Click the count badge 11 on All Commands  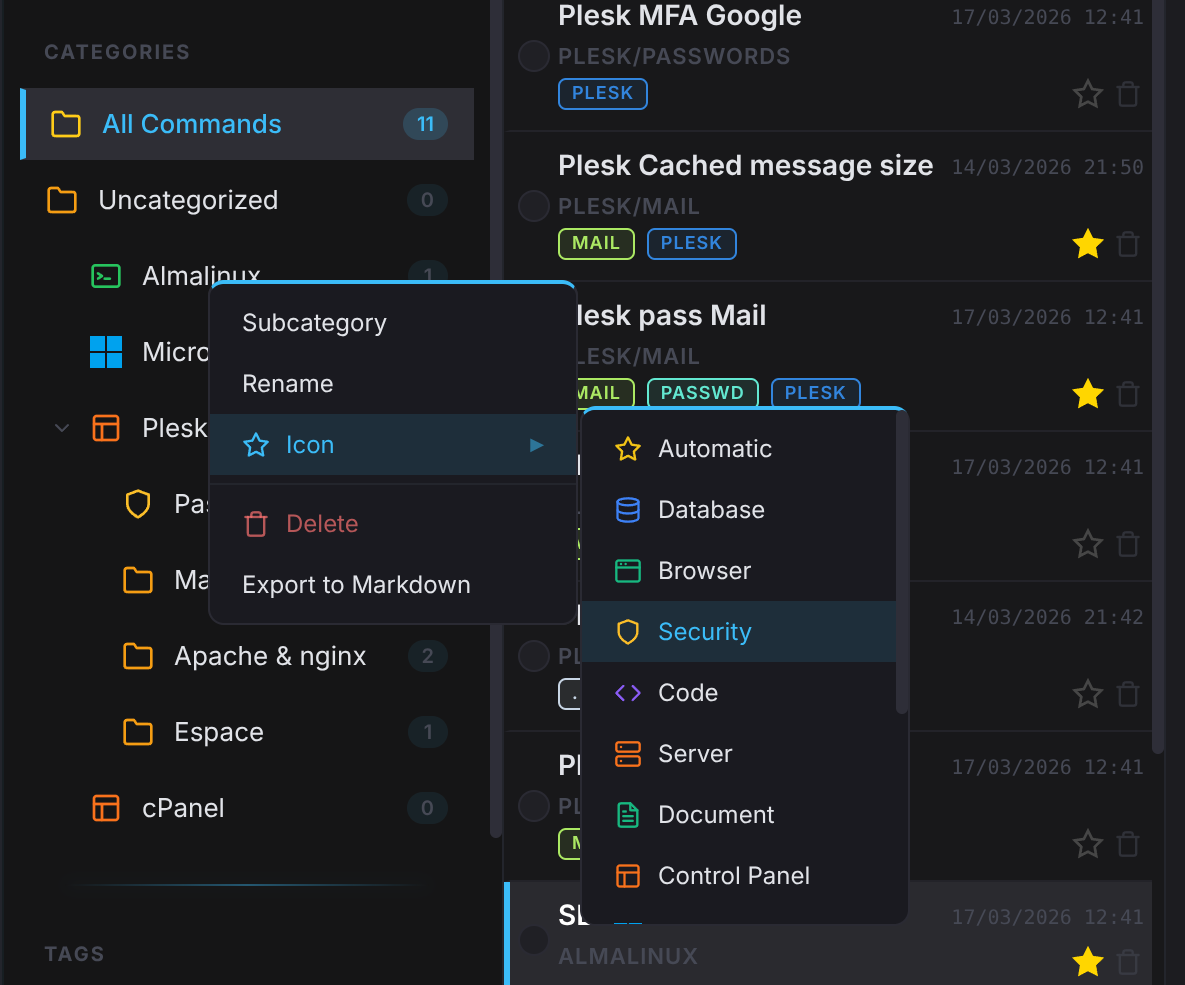click(x=425, y=124)
